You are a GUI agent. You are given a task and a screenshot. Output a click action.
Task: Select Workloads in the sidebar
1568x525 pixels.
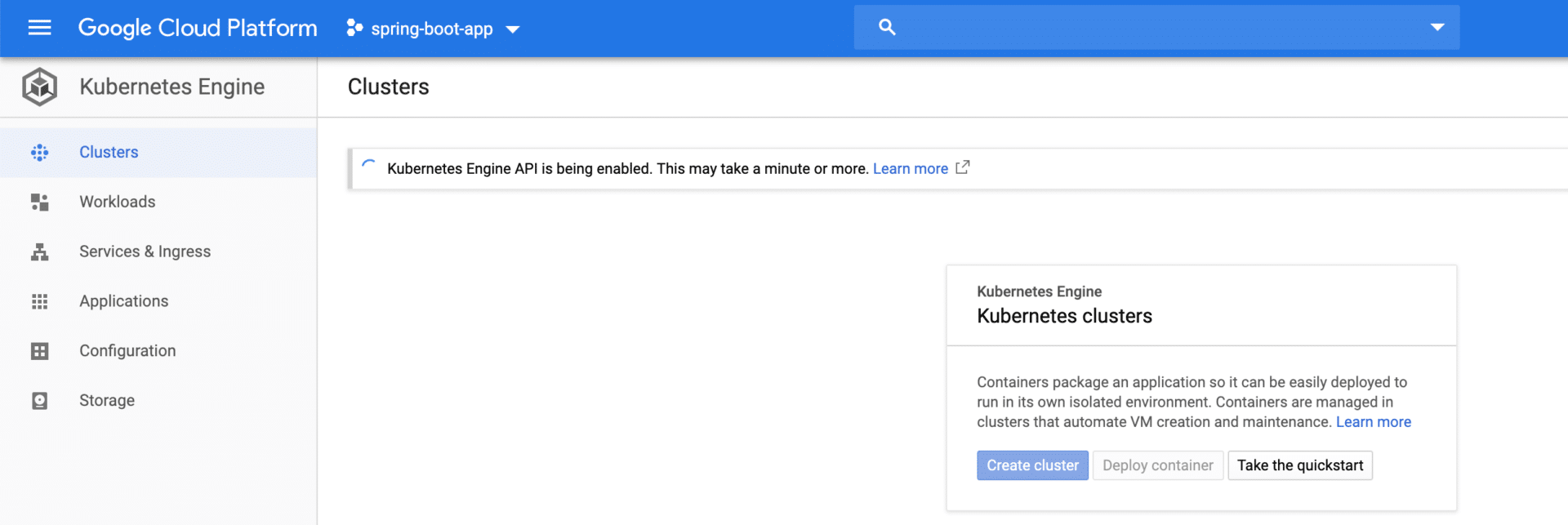(x=117, y=202)
